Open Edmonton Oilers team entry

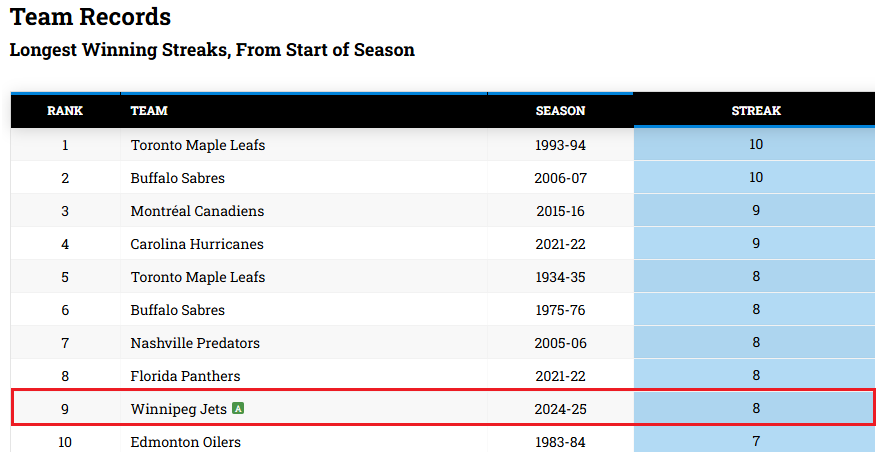tap(185, 442)
